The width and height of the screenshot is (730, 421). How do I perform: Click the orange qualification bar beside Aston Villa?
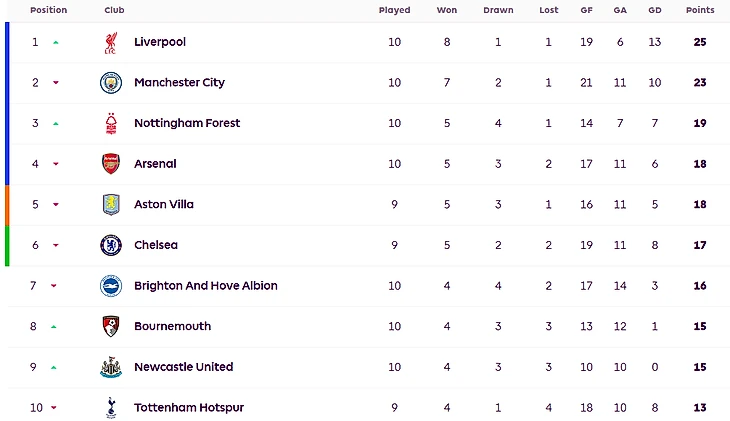(7, 205)
